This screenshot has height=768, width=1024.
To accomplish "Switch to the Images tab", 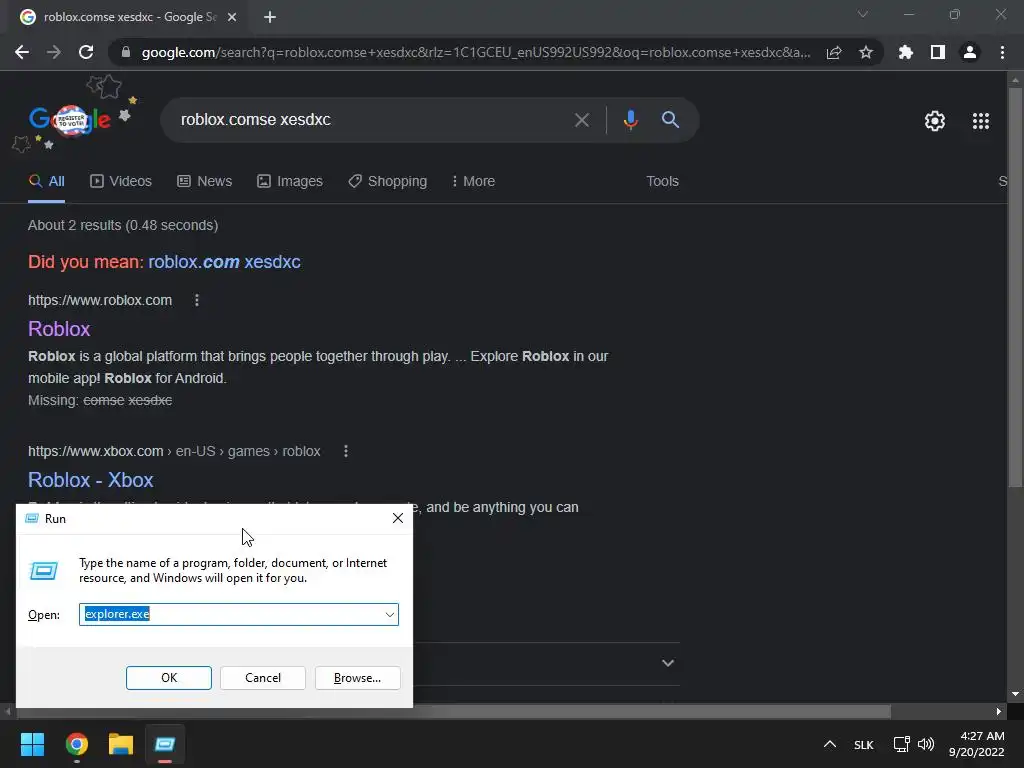I will (x=290, y=182).
